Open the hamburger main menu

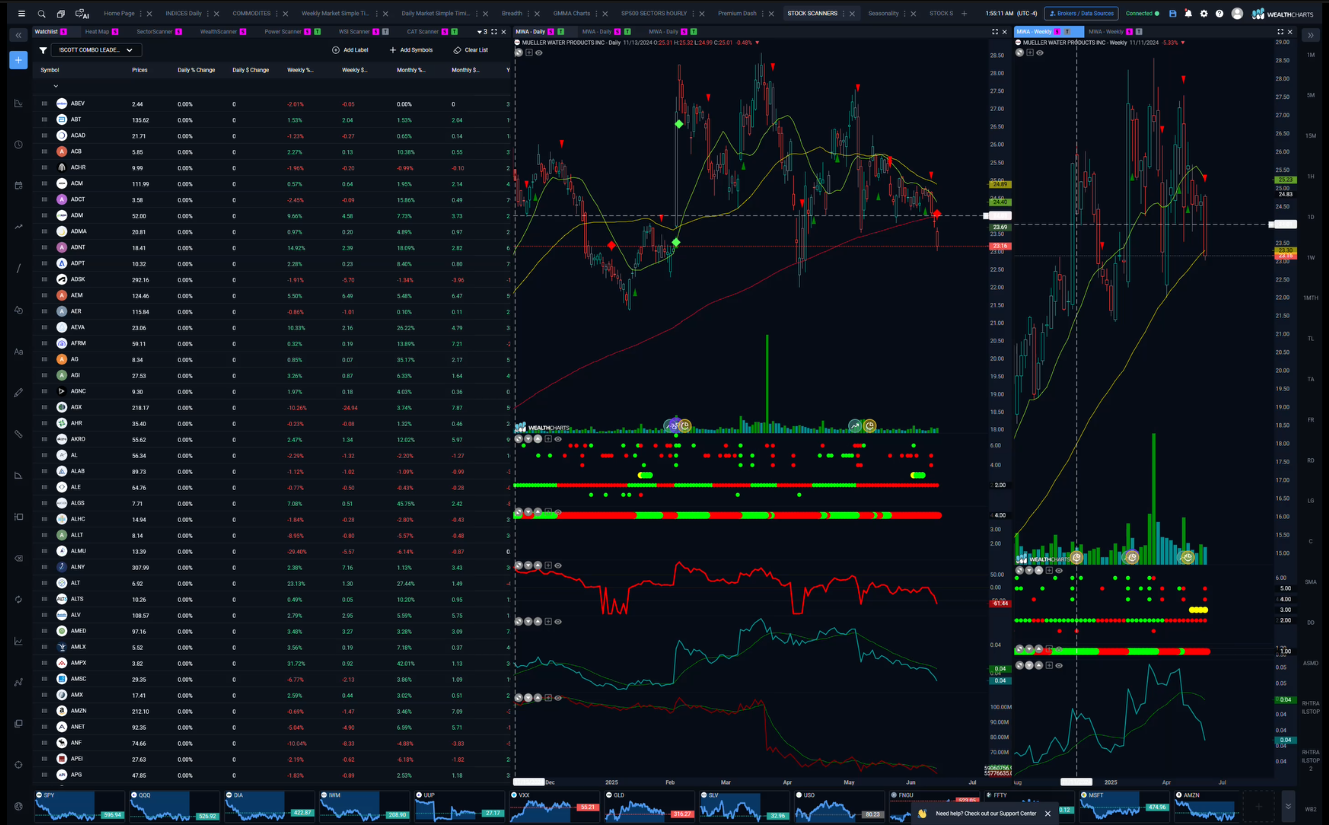pos(21,14)
